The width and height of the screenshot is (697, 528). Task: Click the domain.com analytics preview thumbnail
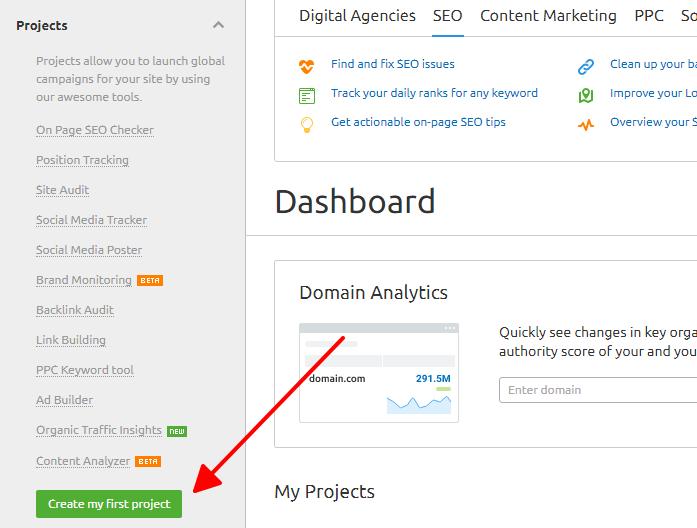coord(379,373)
